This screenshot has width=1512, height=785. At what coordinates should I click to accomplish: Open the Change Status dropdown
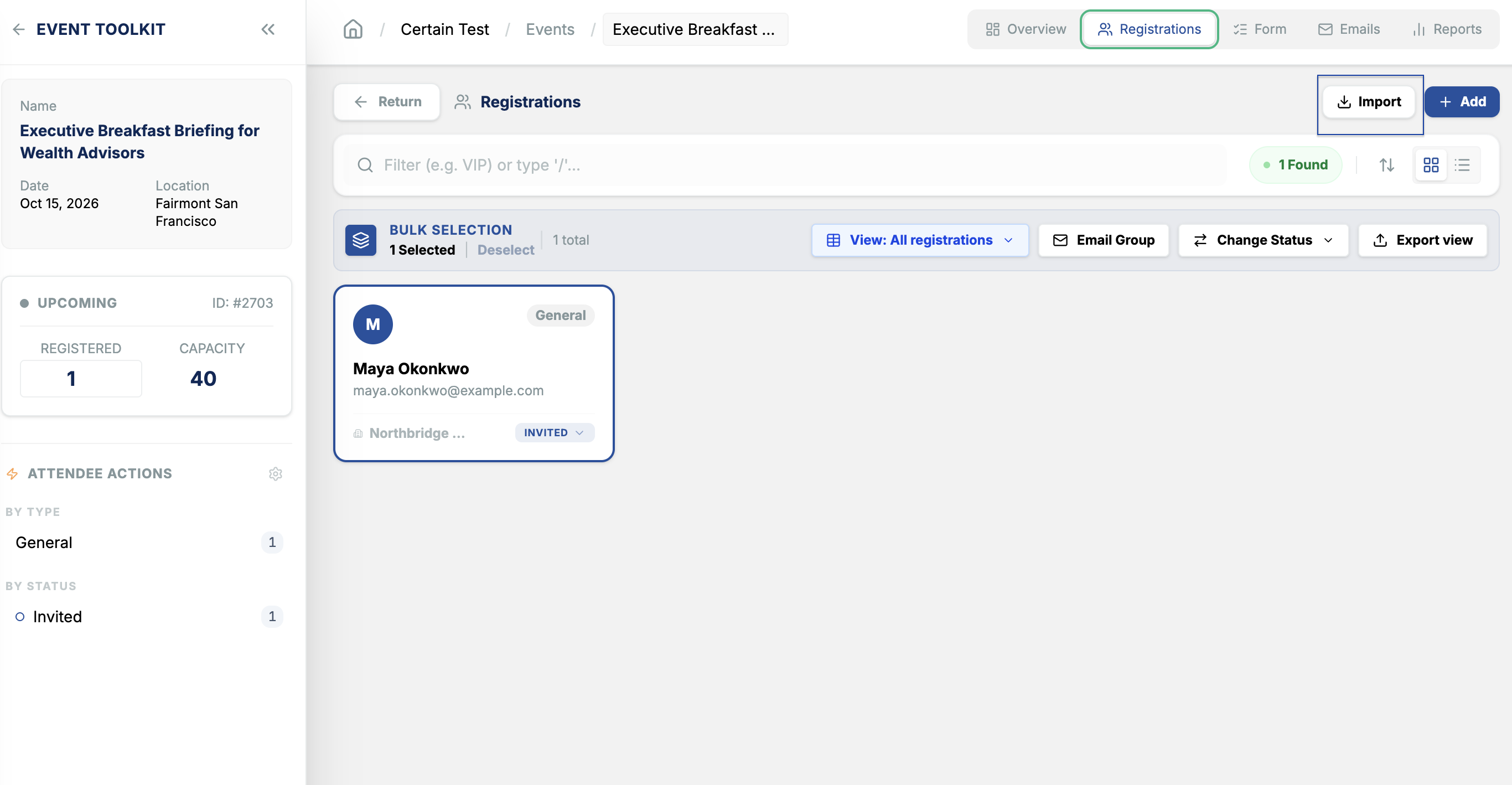coord(1263,240)
